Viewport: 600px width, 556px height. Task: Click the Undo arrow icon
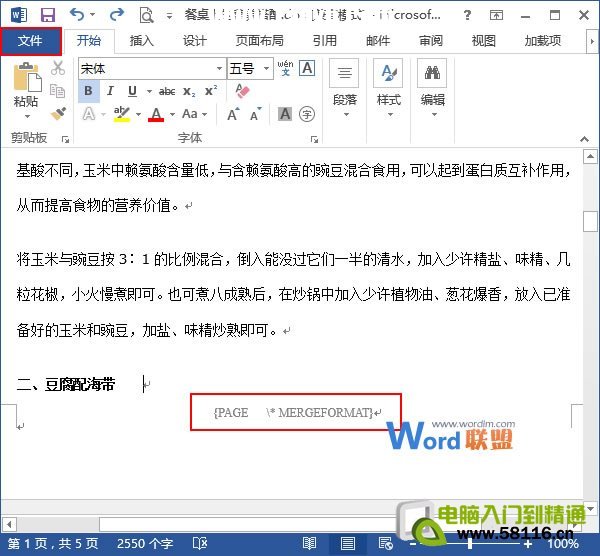click(77, 15)
